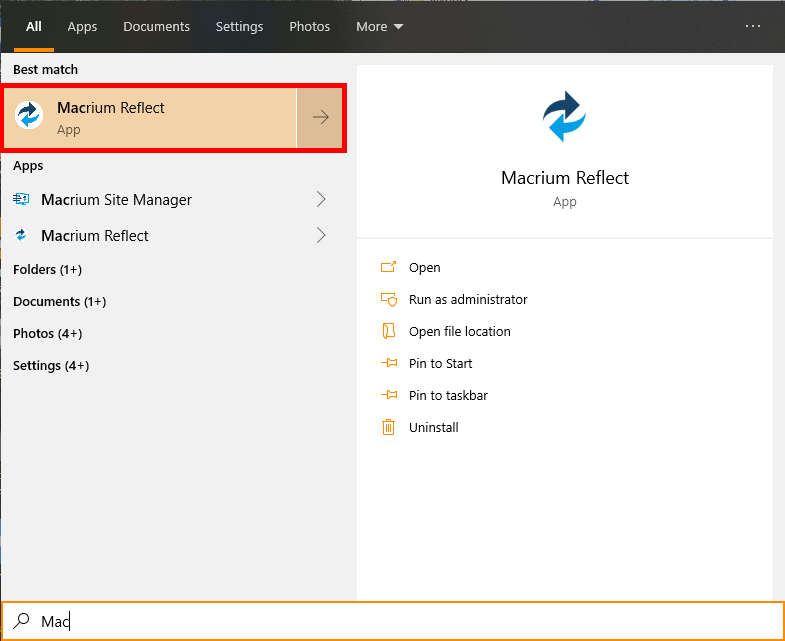Click the Macrium Reflect title in preview pane
This screenshot has width=785, height=641.
(565, 178)
